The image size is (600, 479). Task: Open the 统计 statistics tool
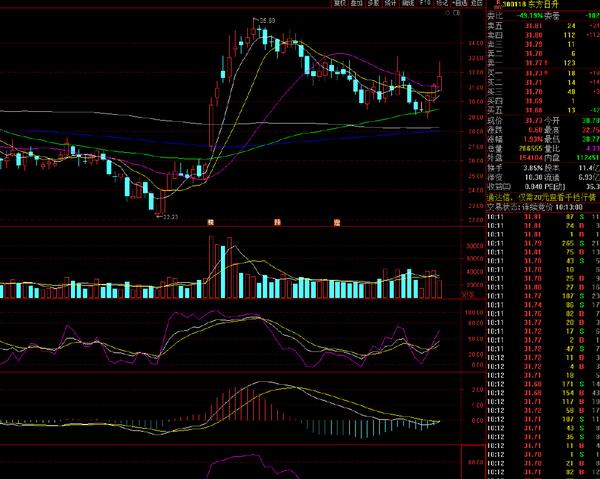[x=390, y=3]
